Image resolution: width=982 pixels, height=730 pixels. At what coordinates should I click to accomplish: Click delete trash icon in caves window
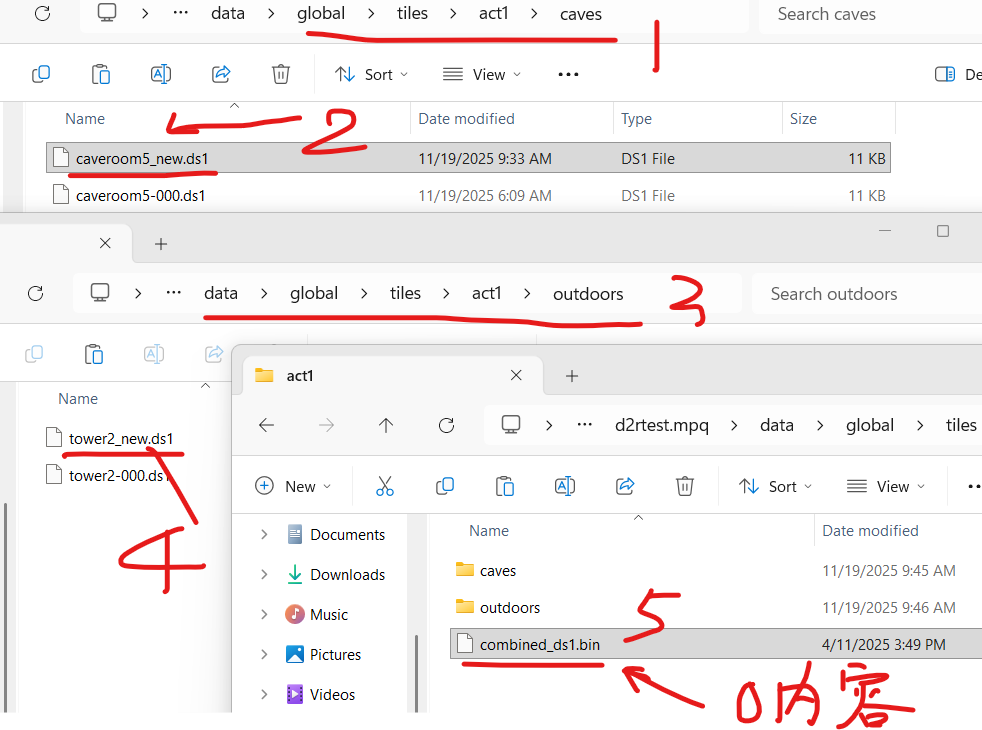click(x=281, y=74)
